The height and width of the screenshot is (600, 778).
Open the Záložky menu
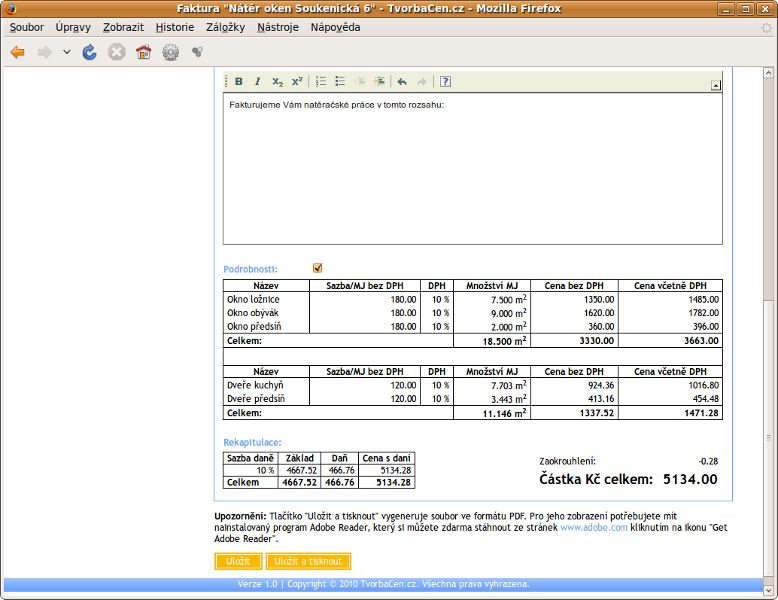[x=225, y=27]
